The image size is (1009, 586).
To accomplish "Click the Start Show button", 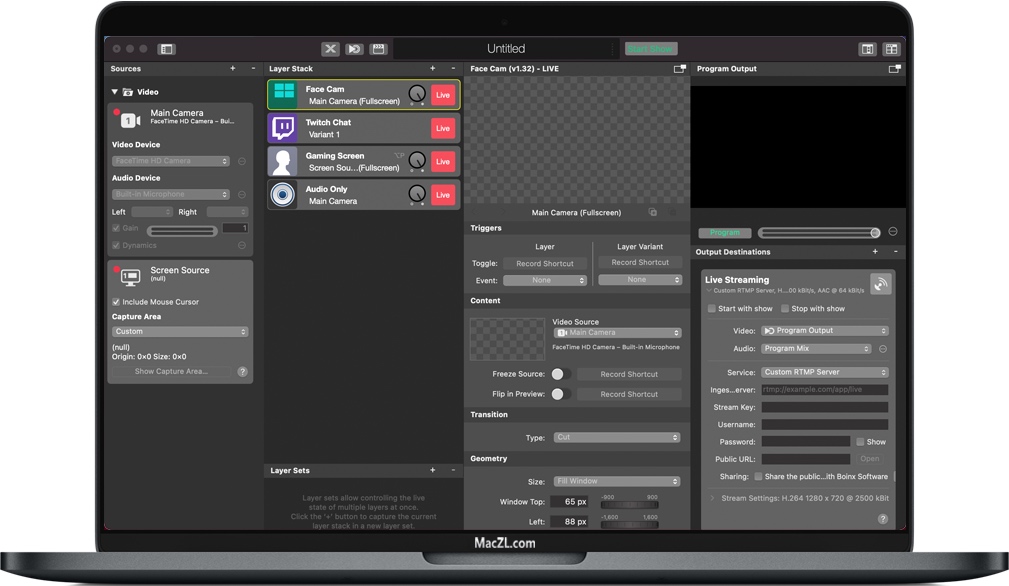I will 650,48.
